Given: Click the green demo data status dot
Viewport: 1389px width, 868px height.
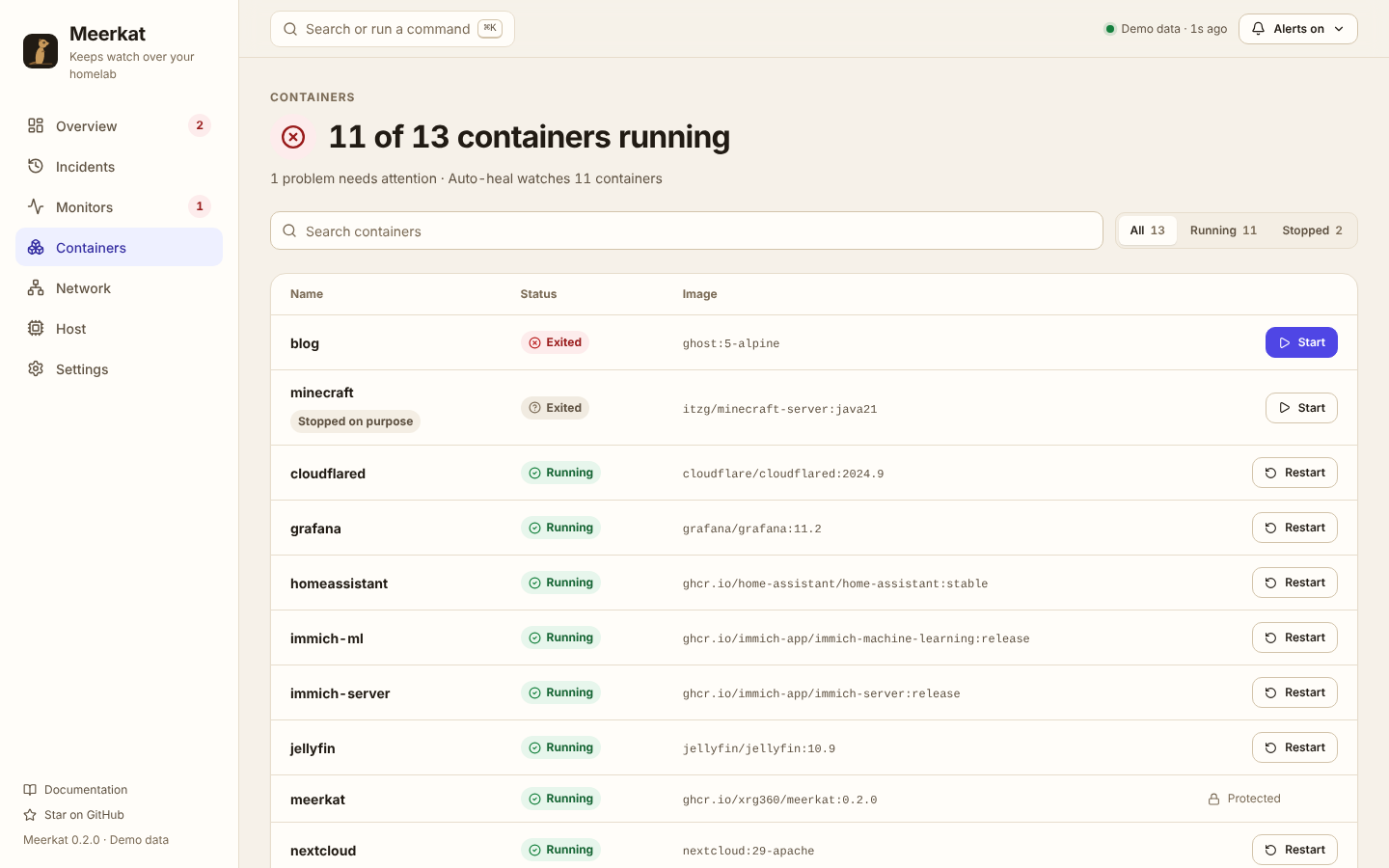Looking at the screenshot, I should 1110,29.
